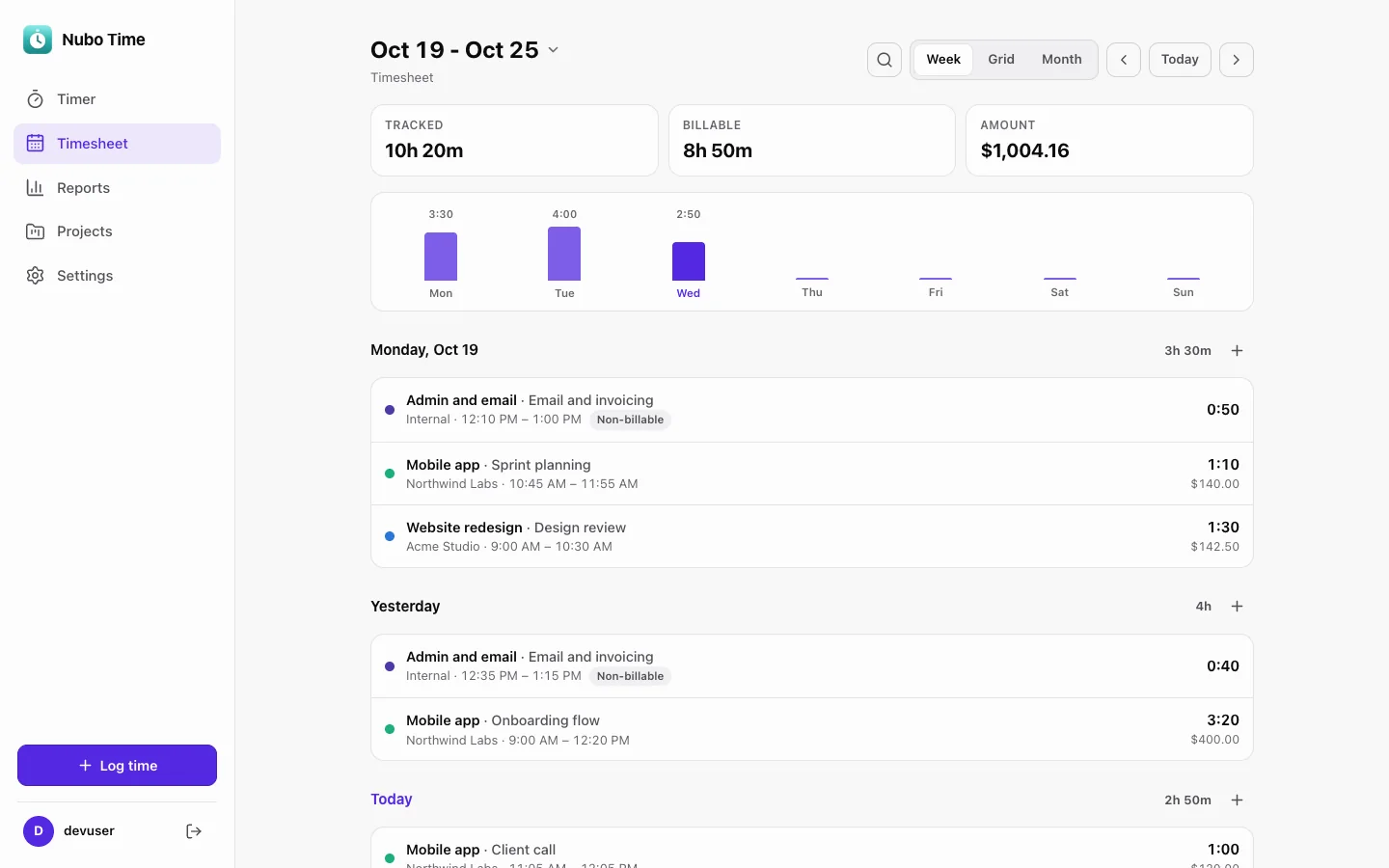The image size is (1389, 868).
Task: Click the Today section heading
Action: pos(392,800)
